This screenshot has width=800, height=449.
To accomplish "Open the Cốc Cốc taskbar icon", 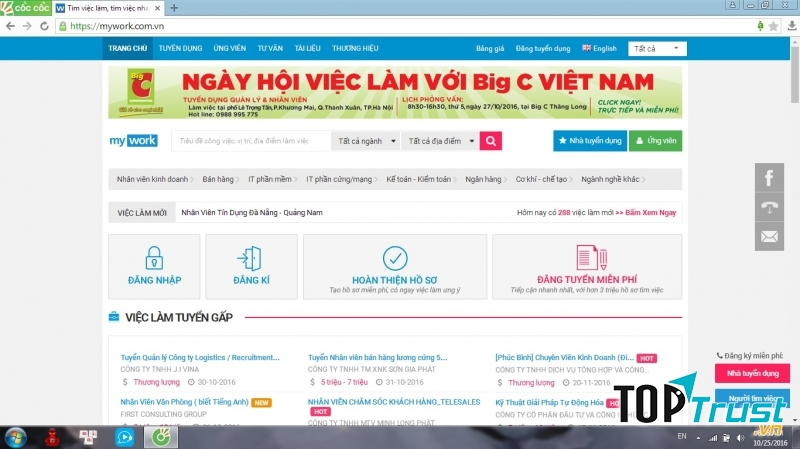I will (x=161, y=438).
